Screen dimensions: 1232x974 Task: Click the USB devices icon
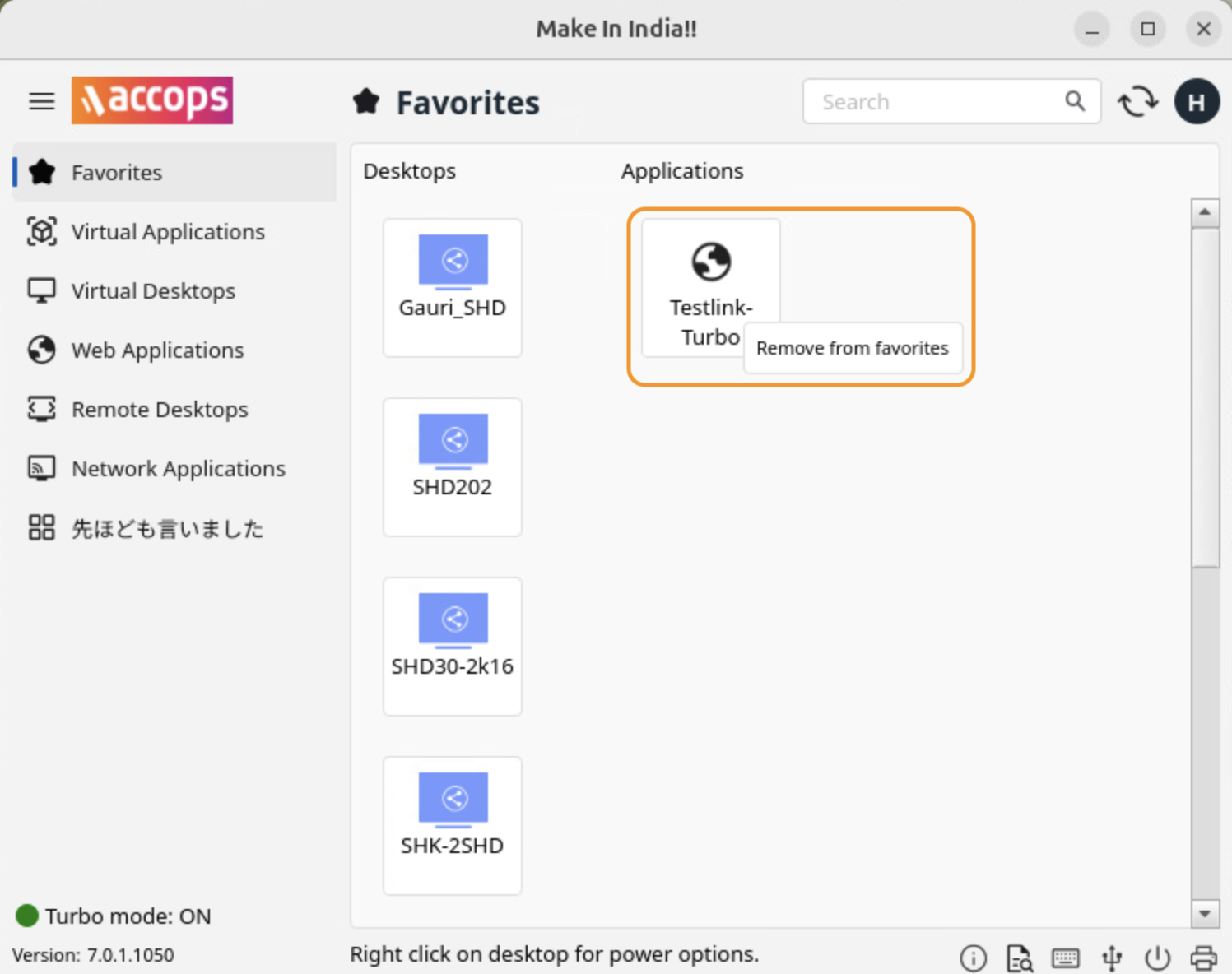(1112, 958)
